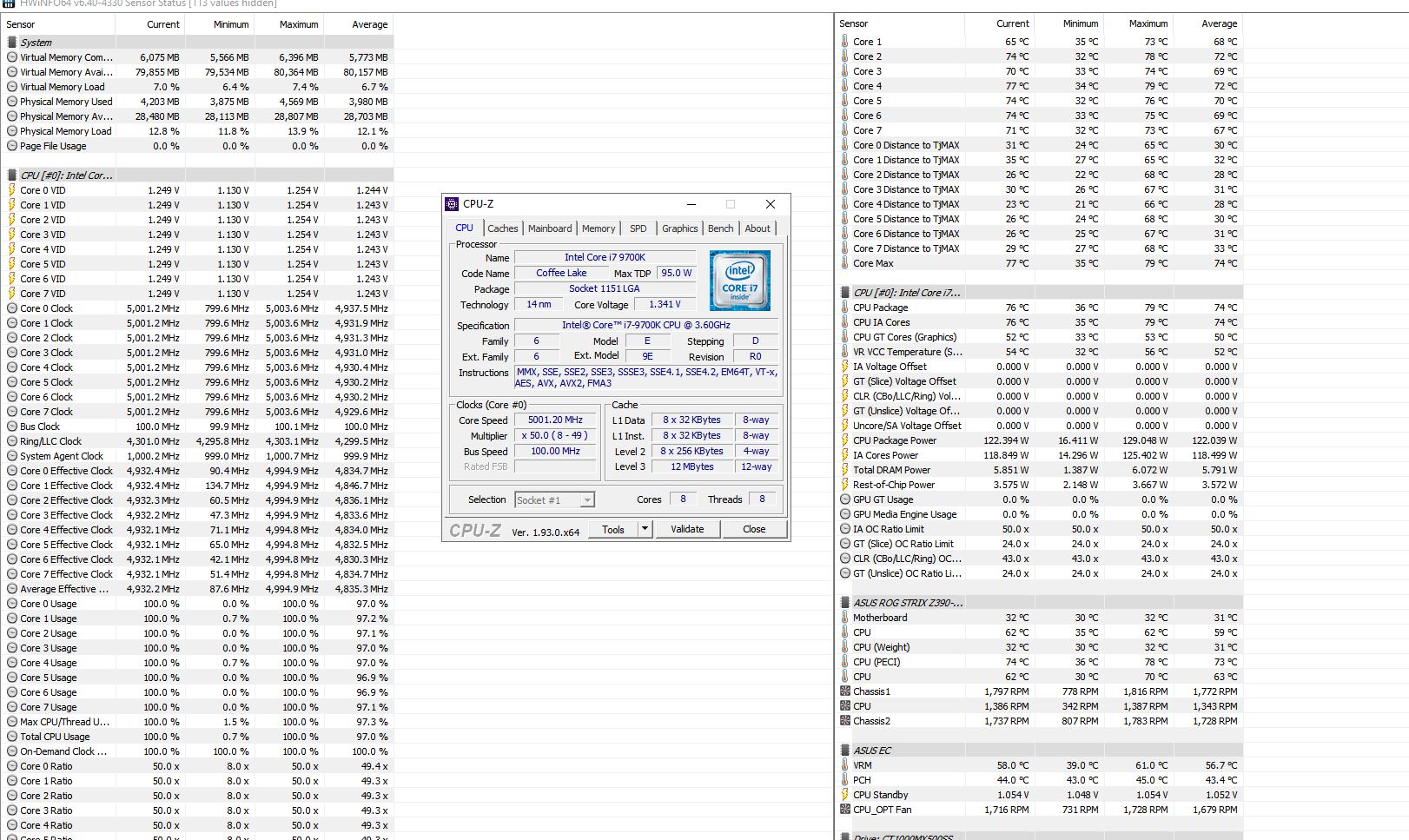1409x840 pixels.
Task: Click the lightning icon beside CPU Package Power
Action: pyautogui.click(x=845, y=440)
